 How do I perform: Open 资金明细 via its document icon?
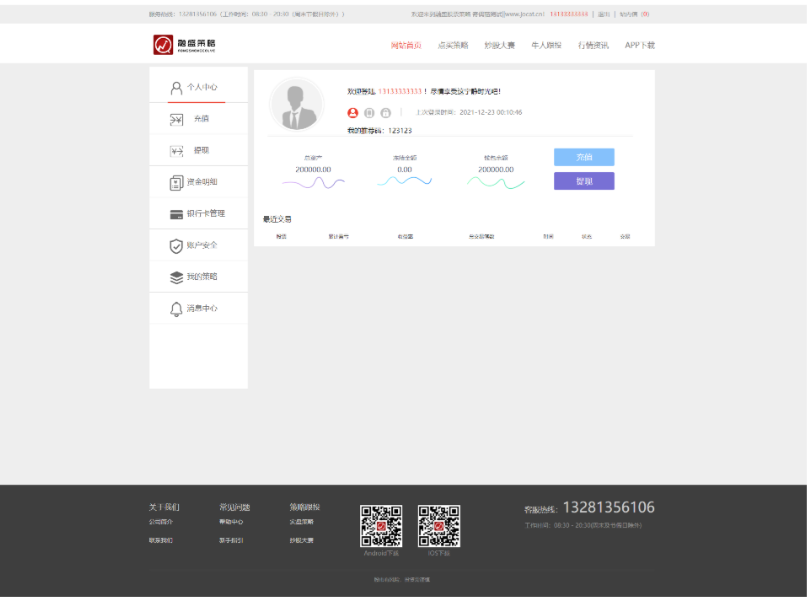point(176,182)
